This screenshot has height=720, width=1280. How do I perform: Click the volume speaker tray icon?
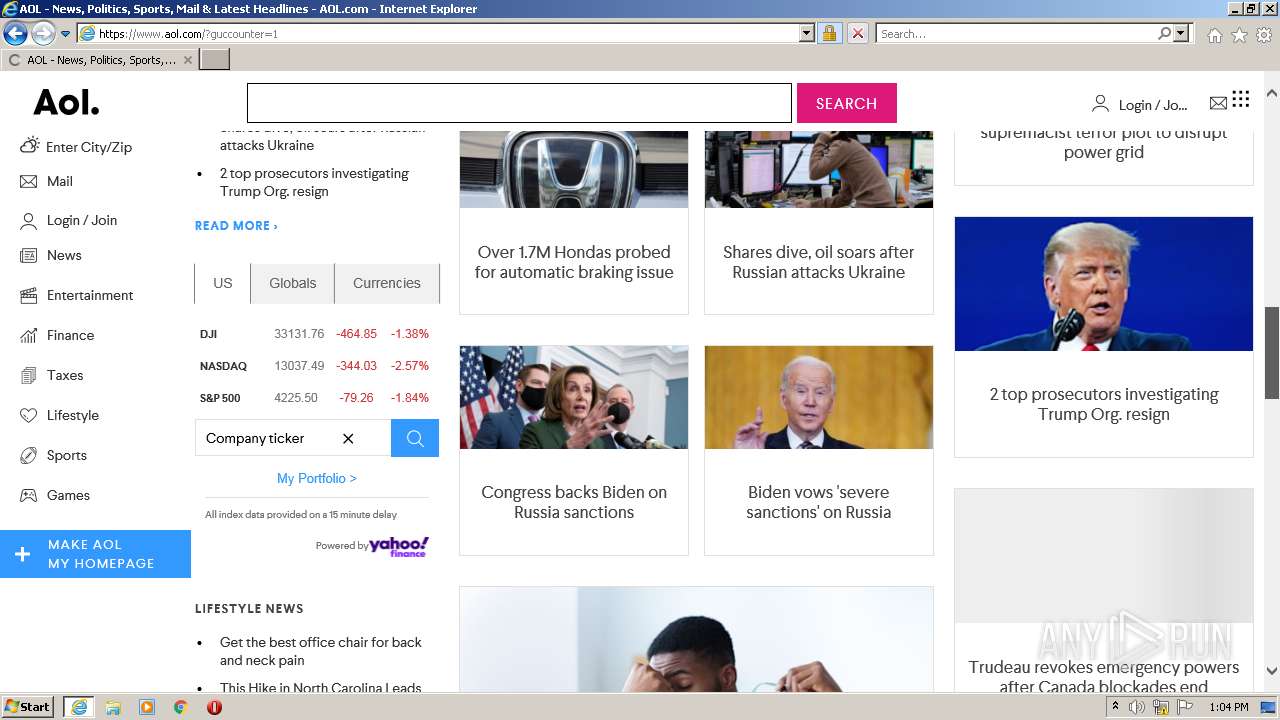pyautogui.click(x=1137, y=707)
